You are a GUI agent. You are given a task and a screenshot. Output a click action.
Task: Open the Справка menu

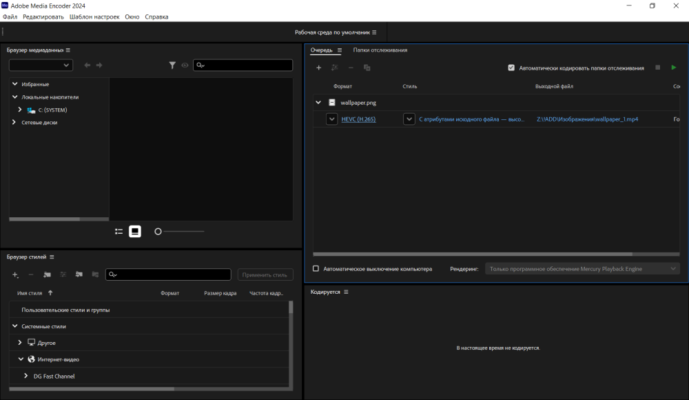pos(156,17)
